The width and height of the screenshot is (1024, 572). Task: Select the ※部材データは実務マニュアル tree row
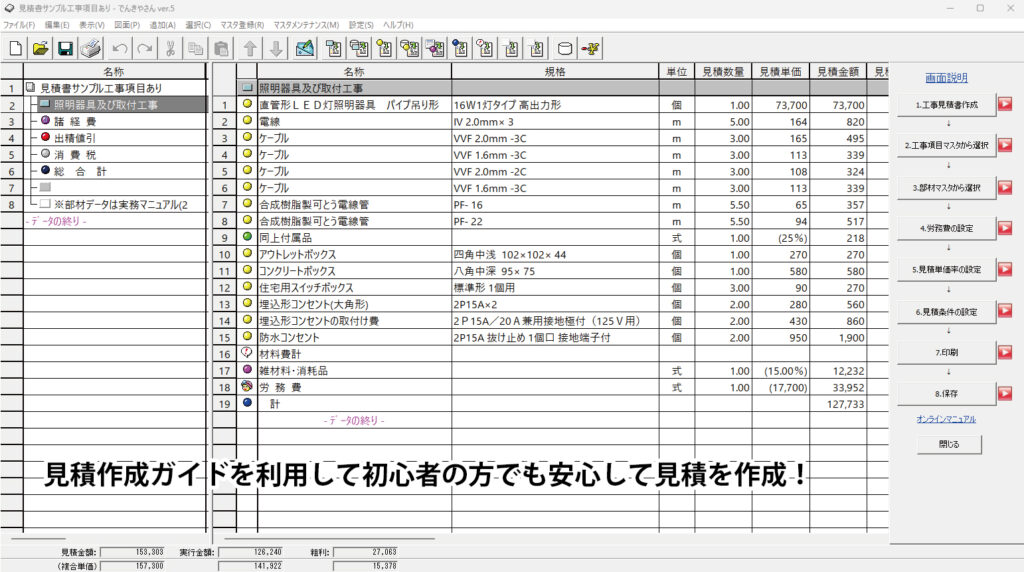point(121,204)
